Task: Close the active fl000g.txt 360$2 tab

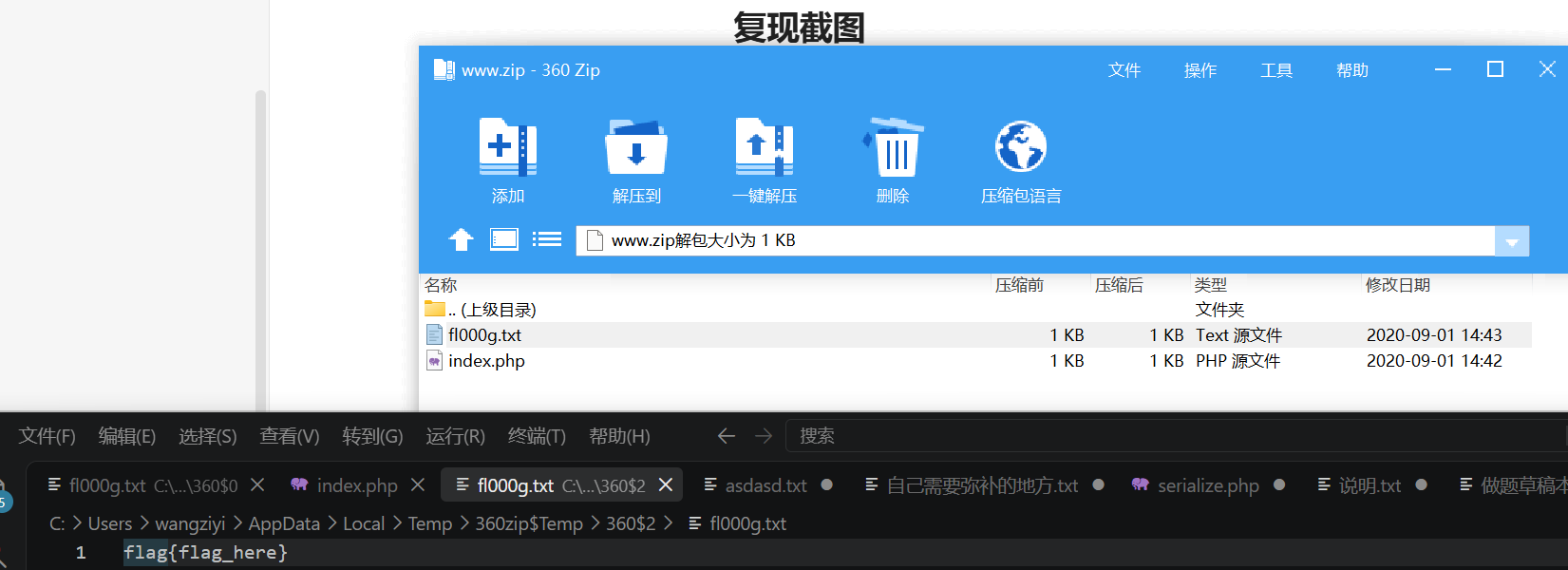Action: point(666,485)
